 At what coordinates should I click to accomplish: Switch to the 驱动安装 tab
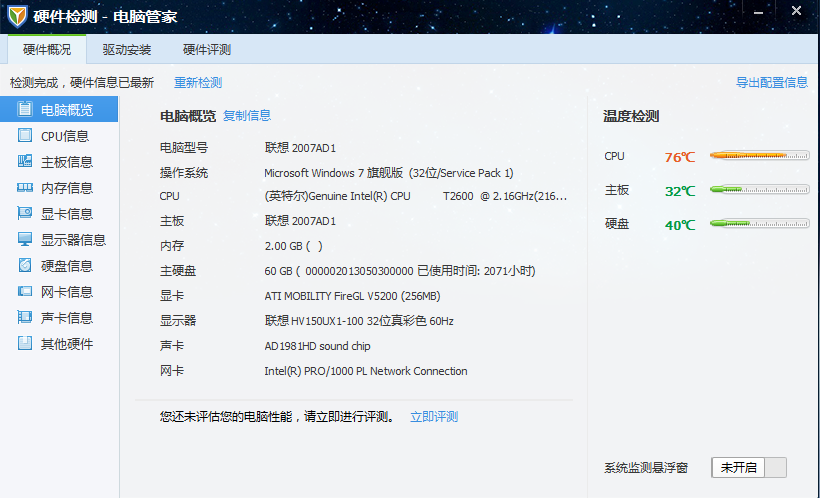127,50
